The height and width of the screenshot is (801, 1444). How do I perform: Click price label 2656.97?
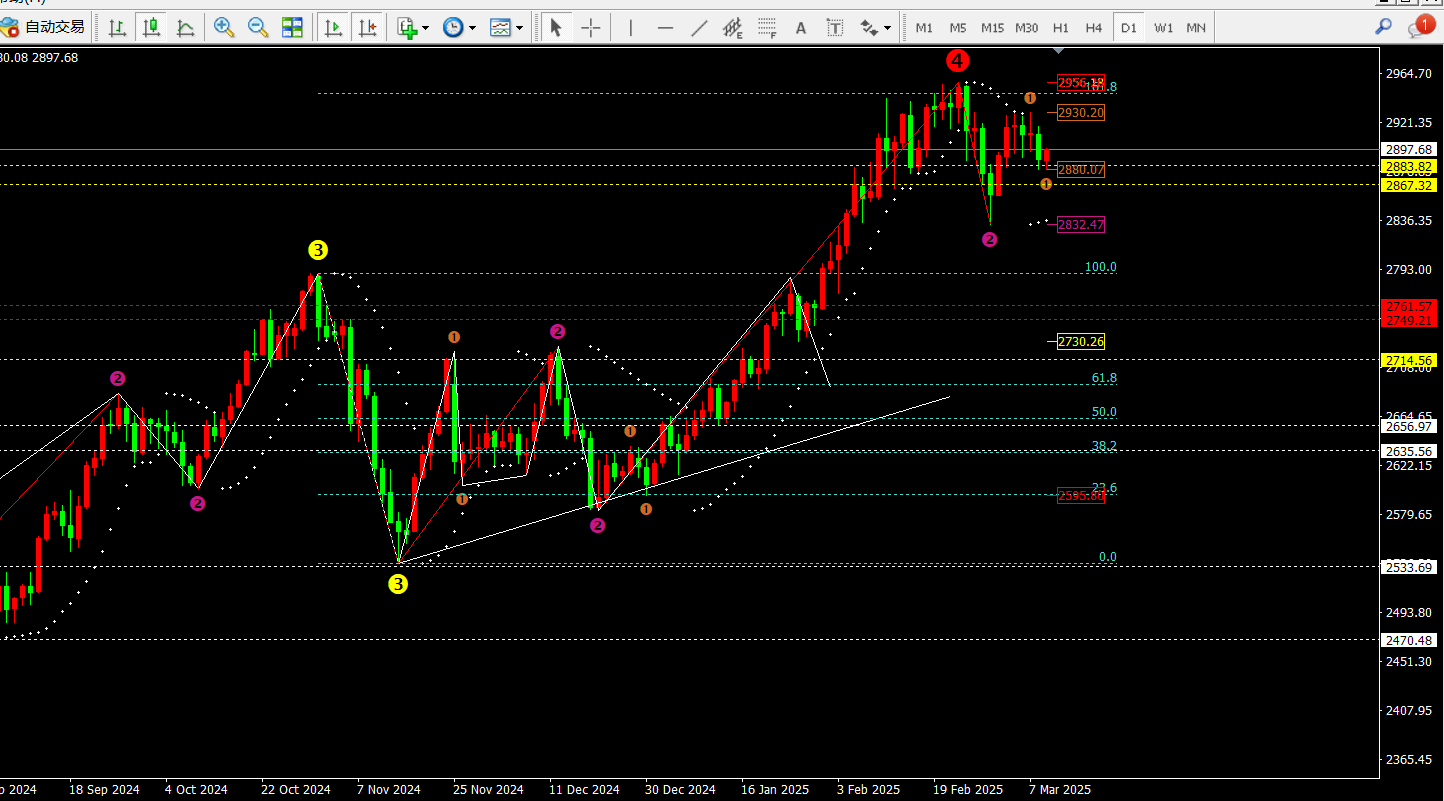[x=1410, y=426]
